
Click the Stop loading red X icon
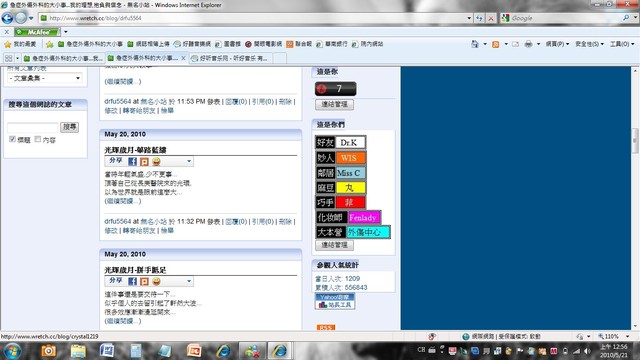click(x=491, y=18)
